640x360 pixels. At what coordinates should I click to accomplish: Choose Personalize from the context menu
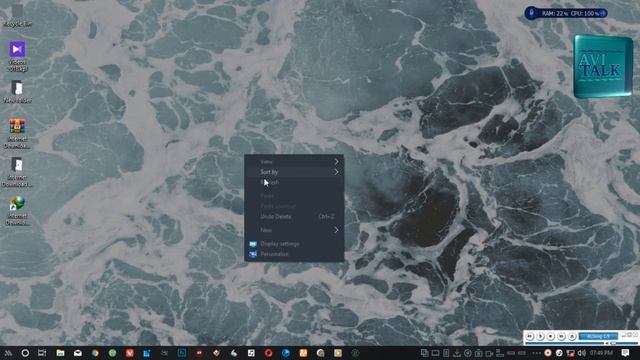coord(294,254)
